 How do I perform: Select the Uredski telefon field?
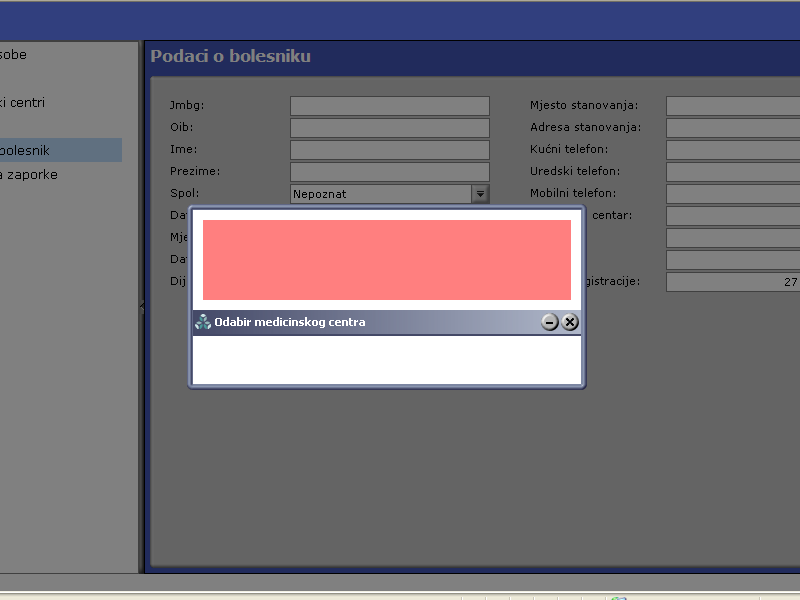[732, 172]
